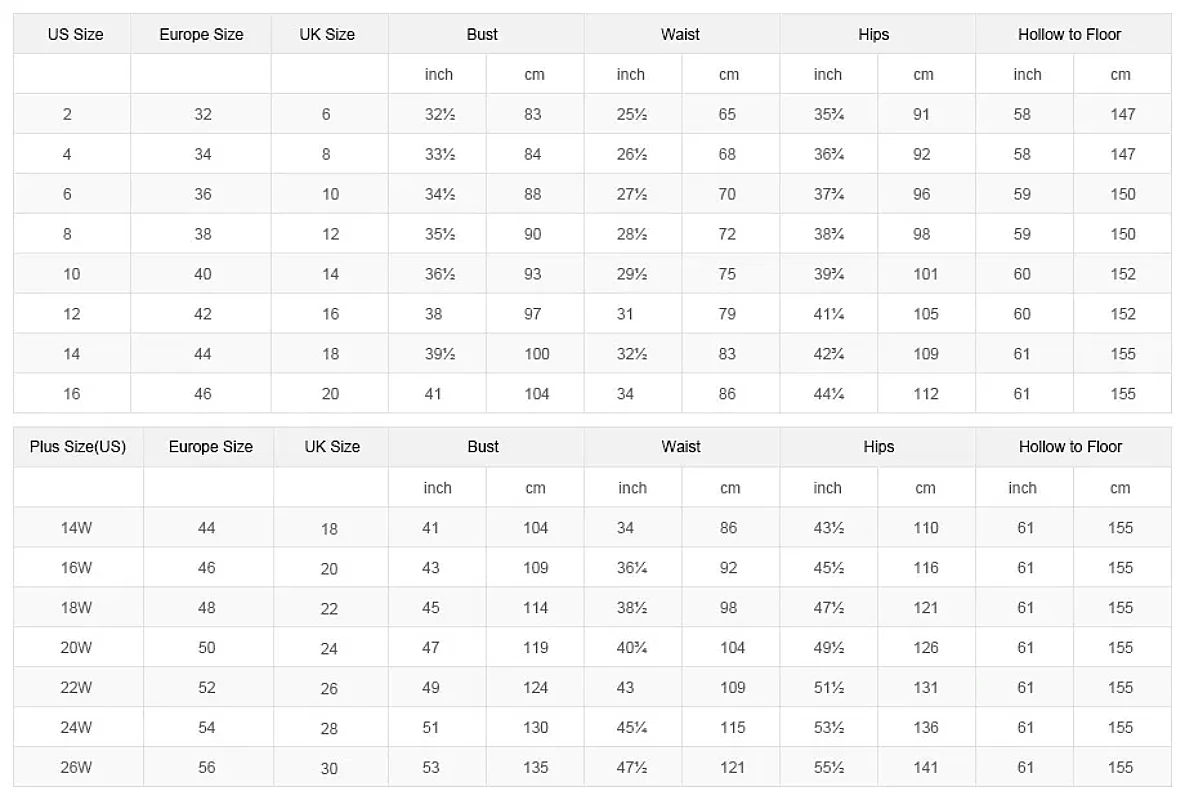The image size is (1185, 800).
Task: Click the "US Size" column header
Action: pyautogui.click(x=75, y=34)
